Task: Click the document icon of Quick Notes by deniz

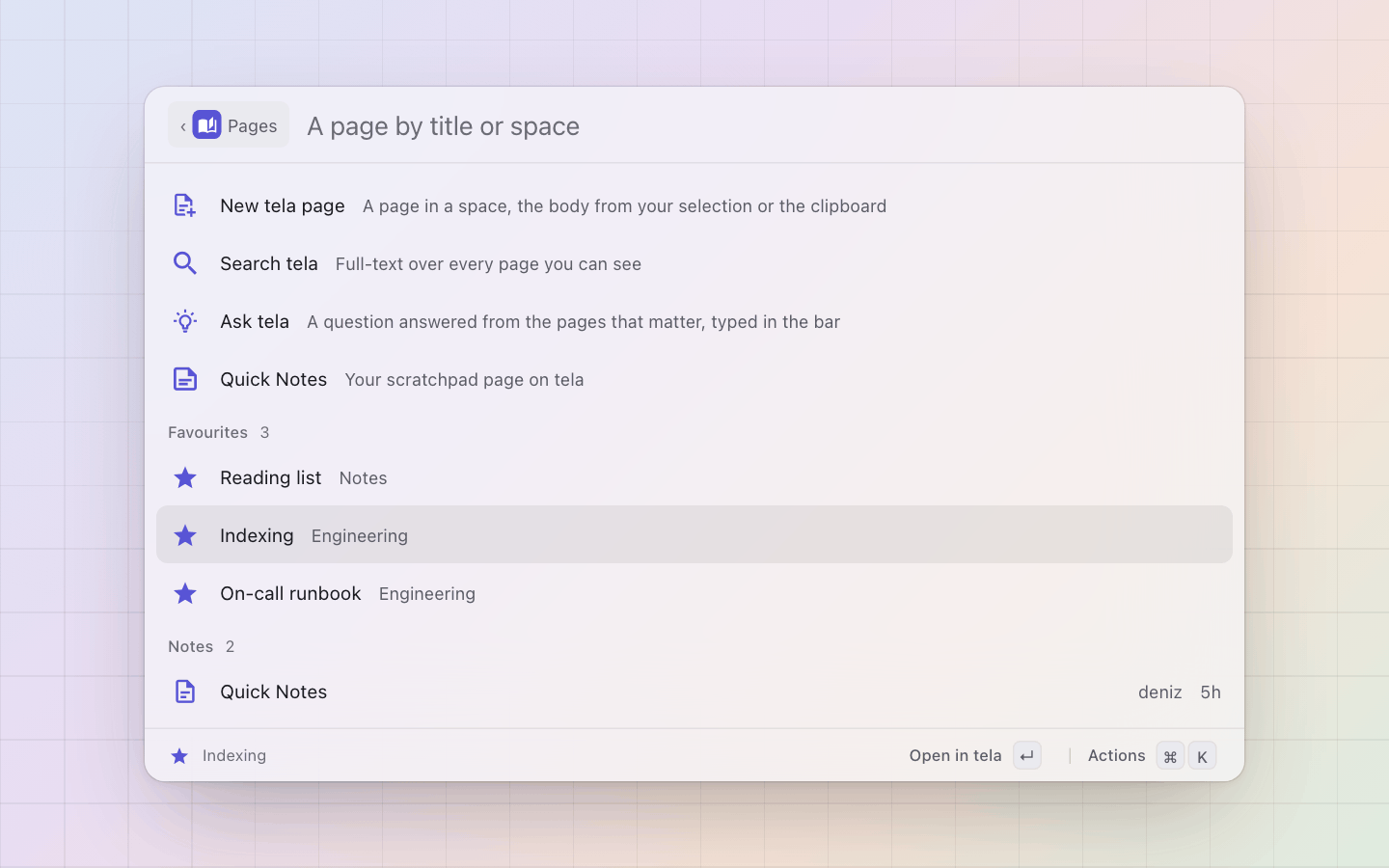Action: (x=185, y=692)
